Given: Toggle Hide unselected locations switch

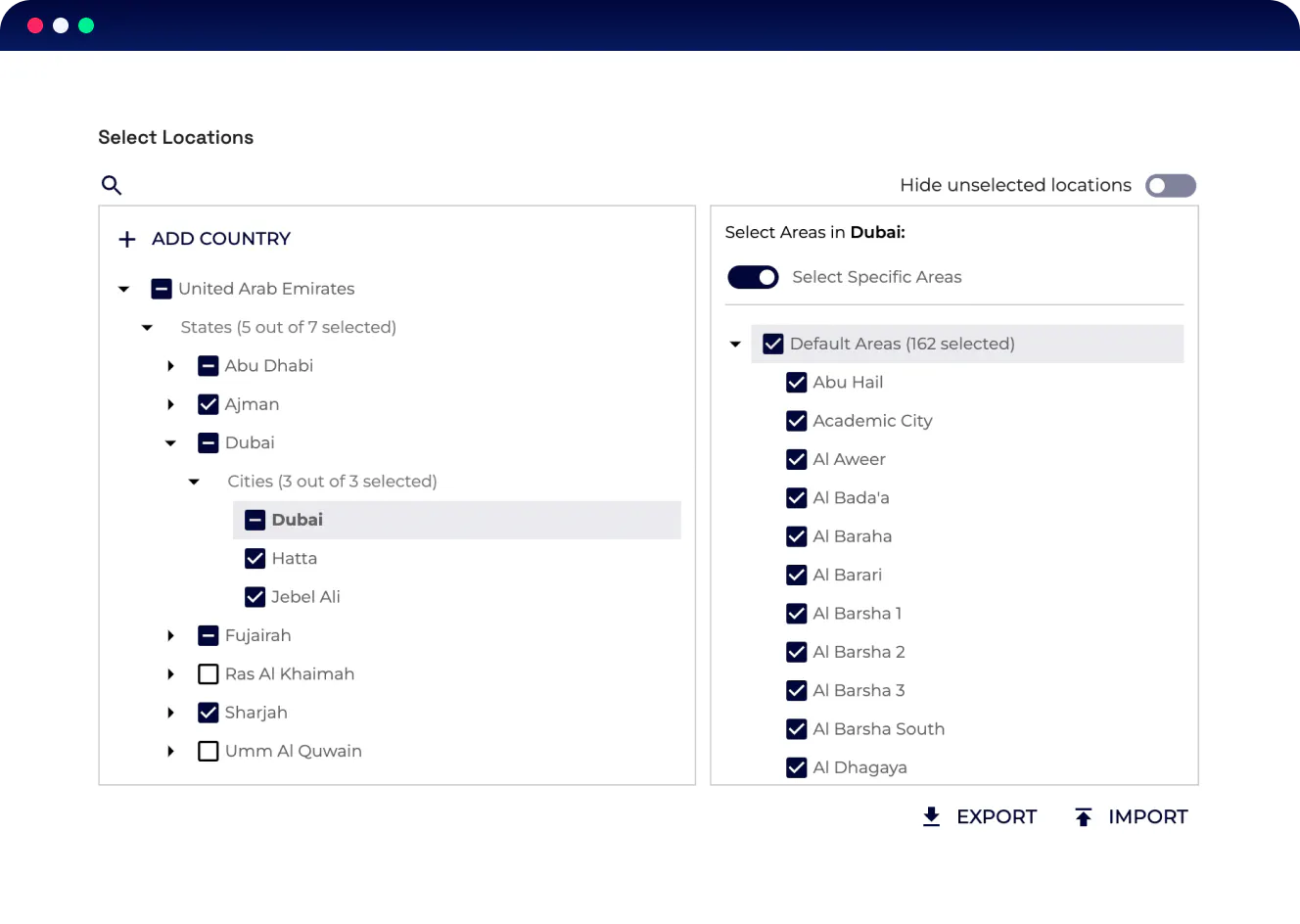Looking at the screenshot, I should (x=1171, y=185).
